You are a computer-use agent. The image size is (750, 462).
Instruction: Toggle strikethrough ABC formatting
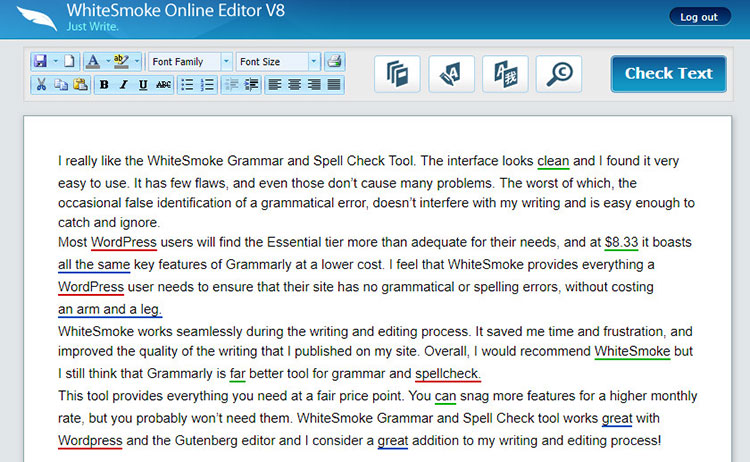163,85
